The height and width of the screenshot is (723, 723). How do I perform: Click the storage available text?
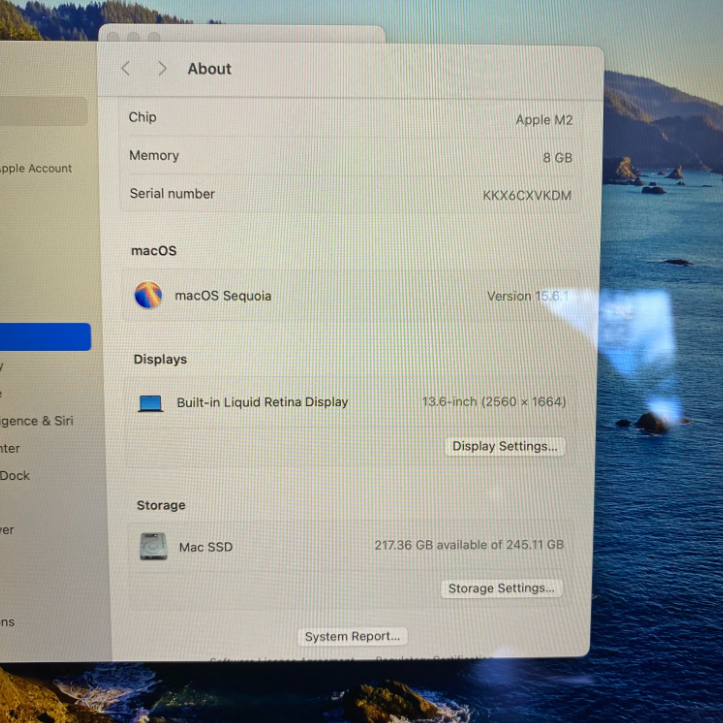[469, 545]
